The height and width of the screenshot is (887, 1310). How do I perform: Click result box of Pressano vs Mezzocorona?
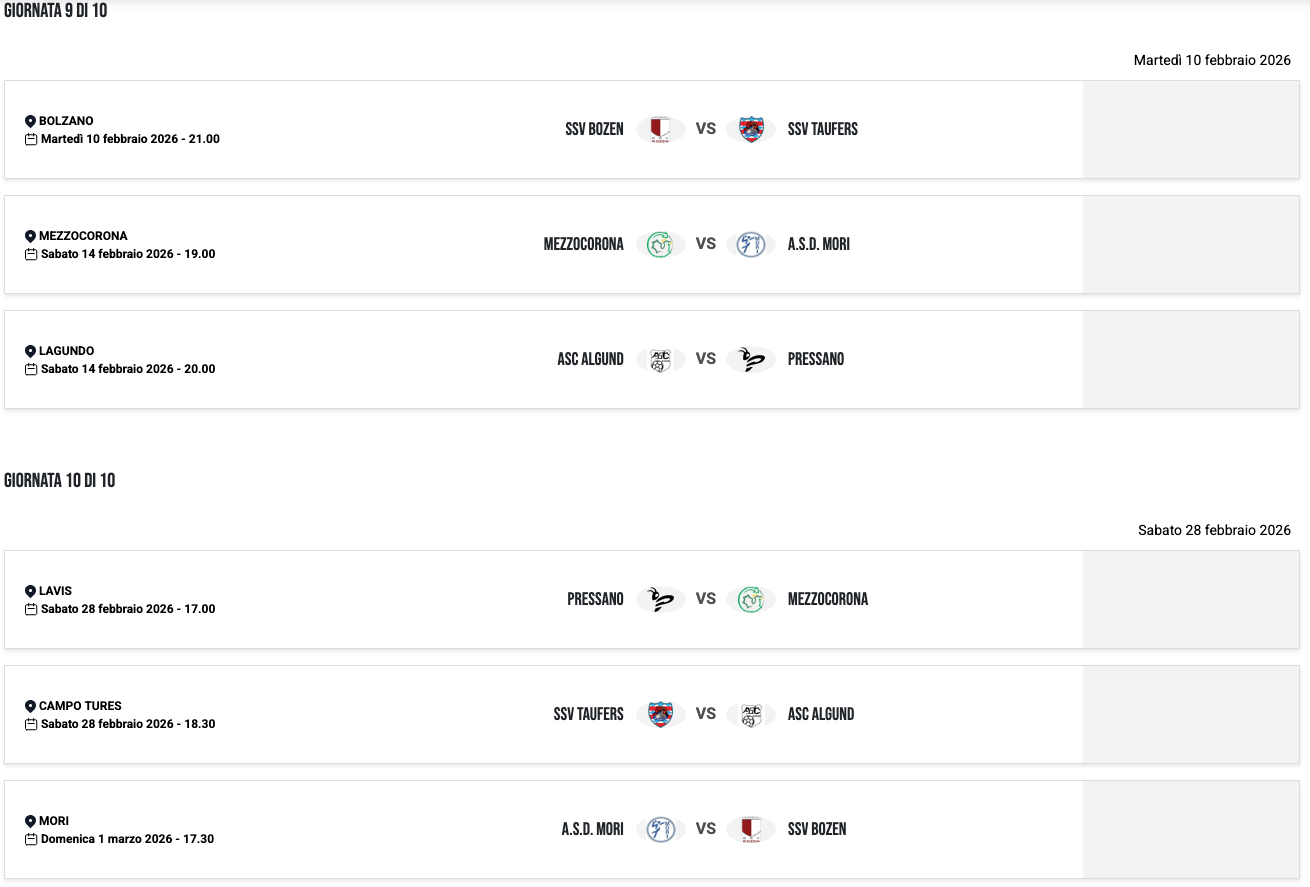(1190, 599)
